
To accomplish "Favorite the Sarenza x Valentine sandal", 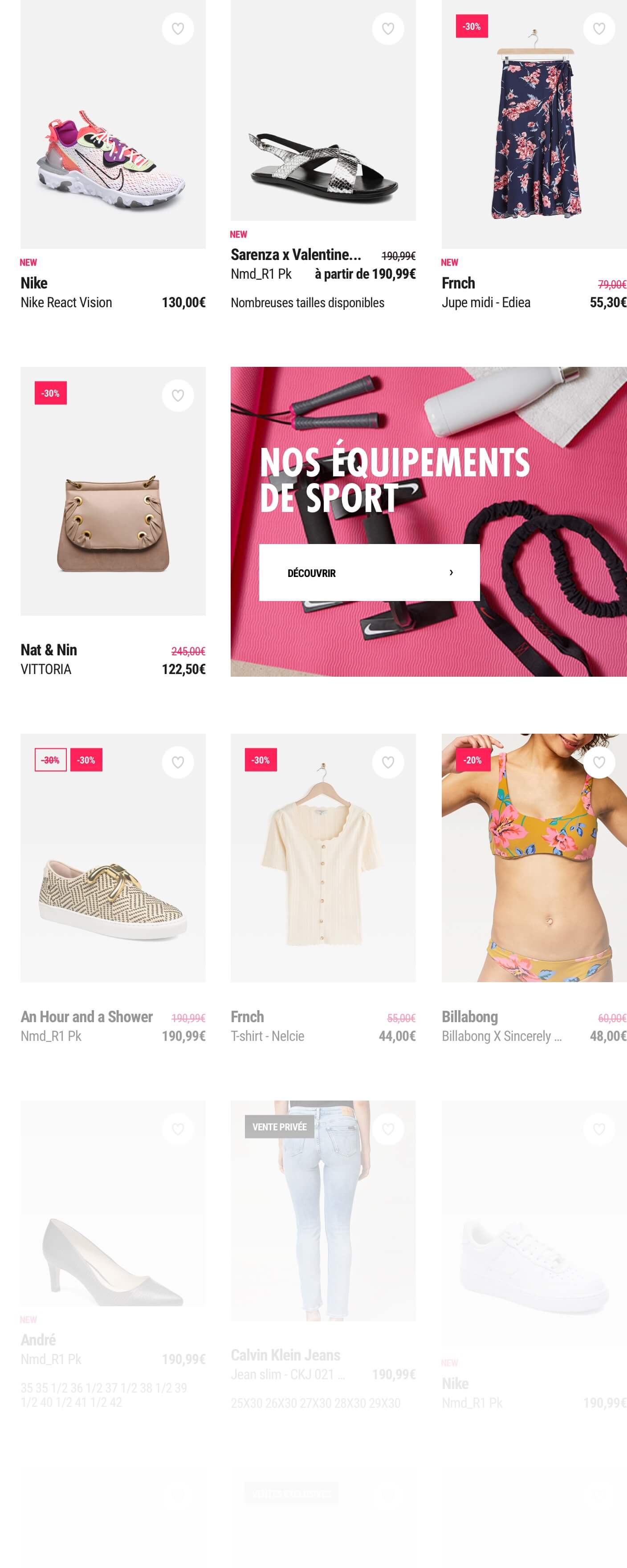I will point(388,28).
